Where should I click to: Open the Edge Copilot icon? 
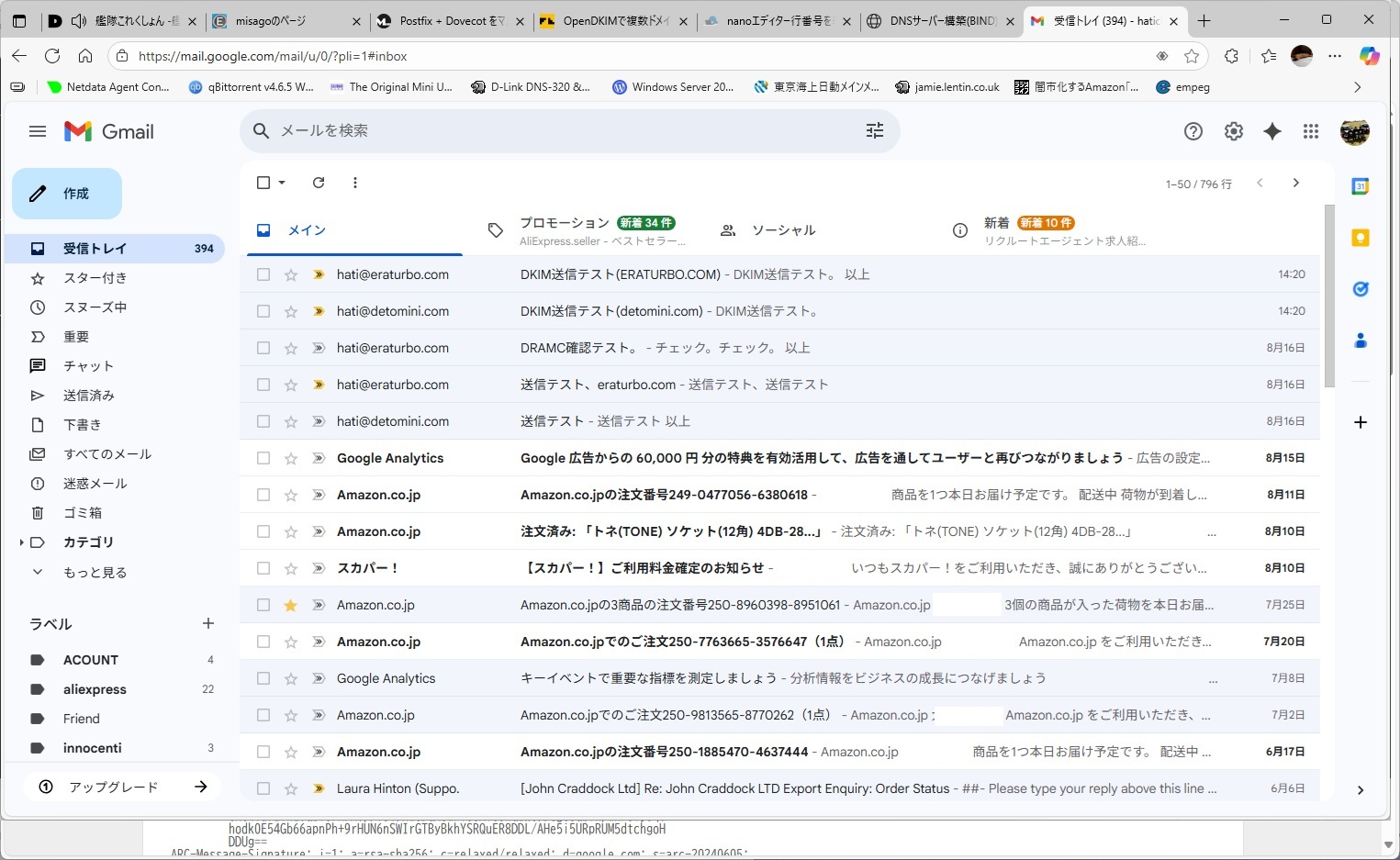tap(1370, 56)
